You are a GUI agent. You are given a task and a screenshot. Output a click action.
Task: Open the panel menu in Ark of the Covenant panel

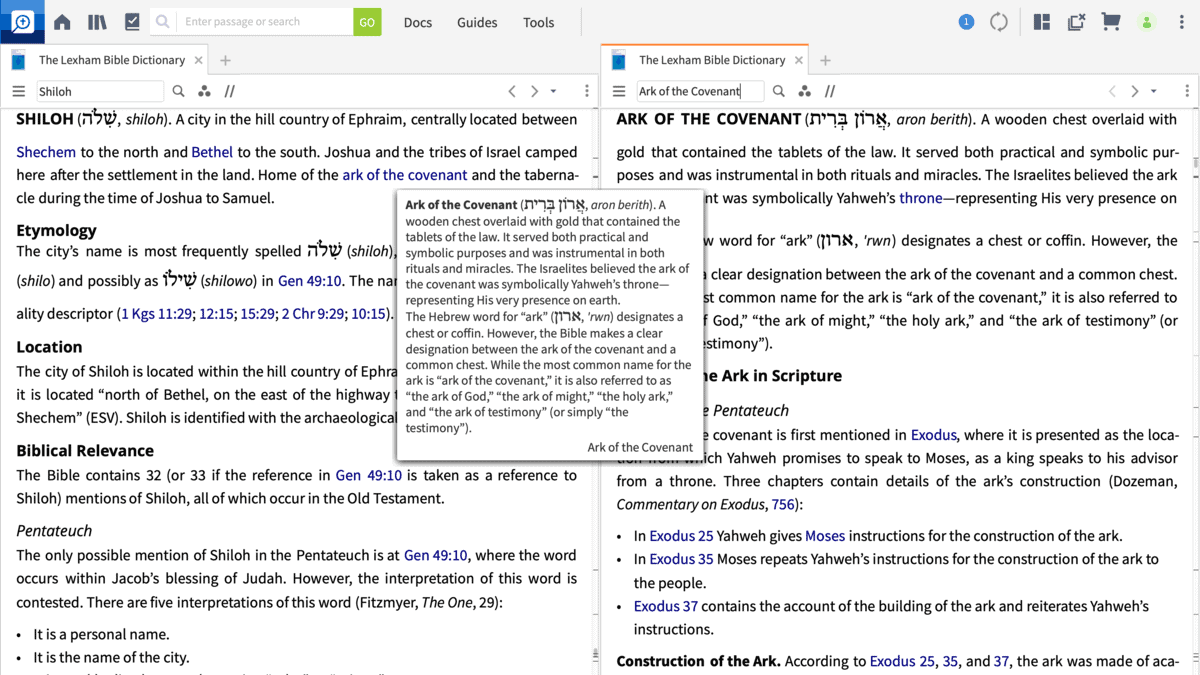1187,91
